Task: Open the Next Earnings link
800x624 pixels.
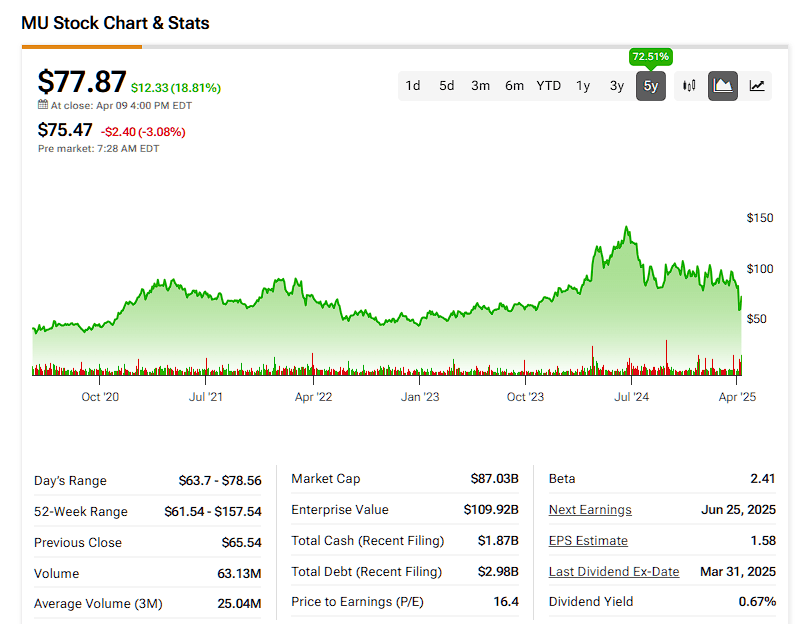Action: pos(590,510)
